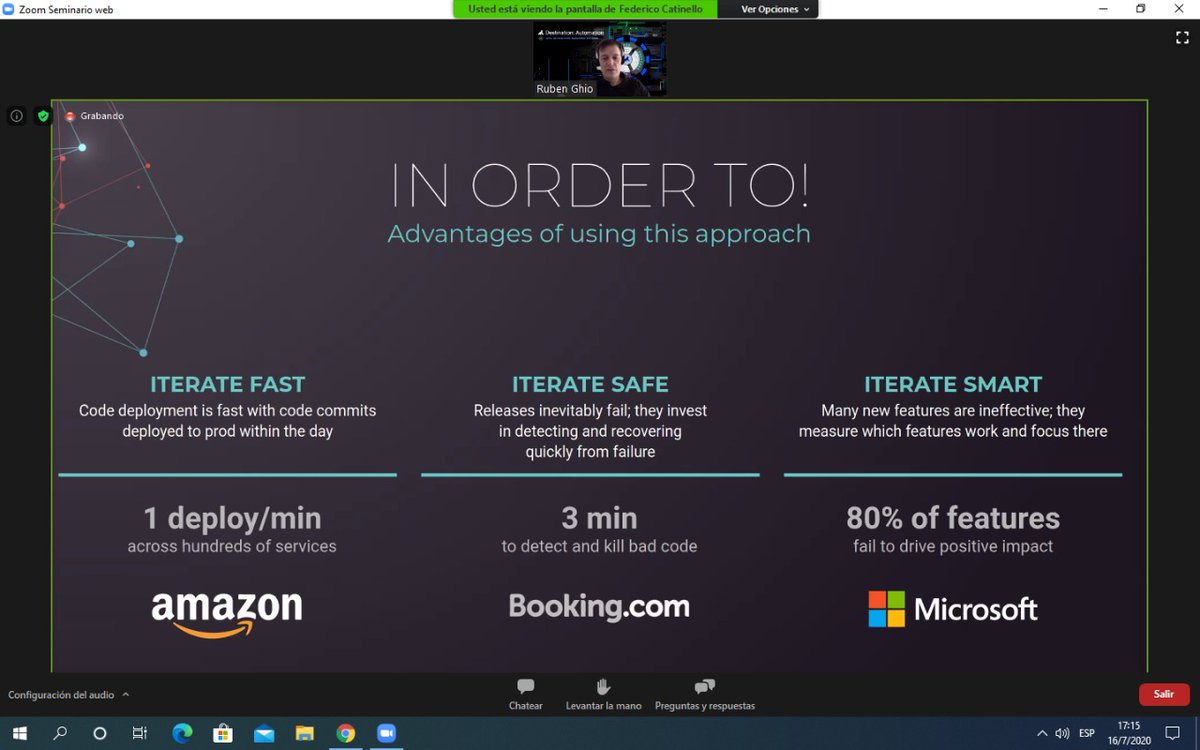
Task: Open Preguntas y respuestas panel
Action: click(705, 694)
